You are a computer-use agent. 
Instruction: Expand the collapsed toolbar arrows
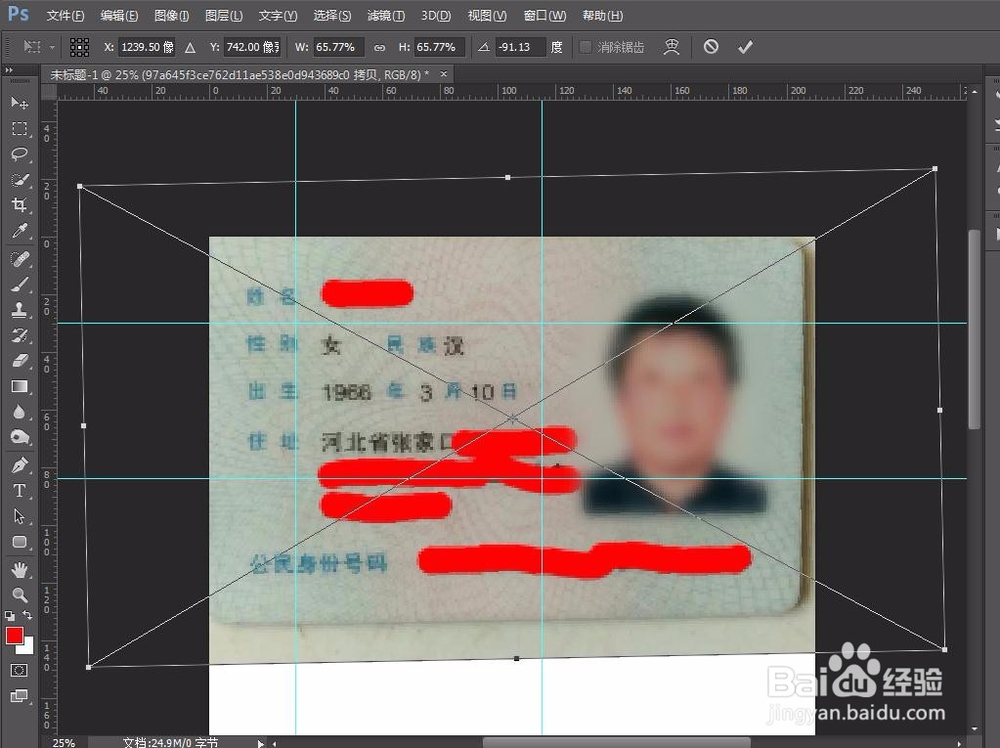pyautogui.click(x=8, y=70)
